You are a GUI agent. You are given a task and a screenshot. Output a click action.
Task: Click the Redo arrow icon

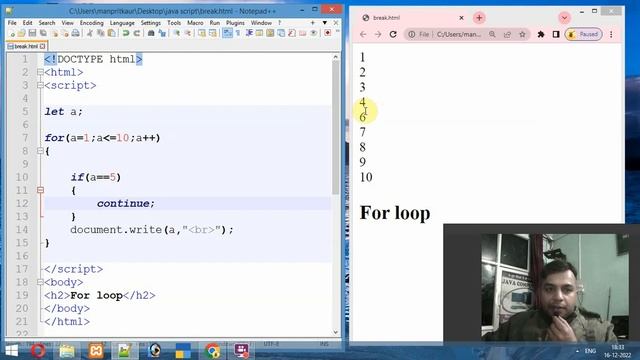click(137, 33)
